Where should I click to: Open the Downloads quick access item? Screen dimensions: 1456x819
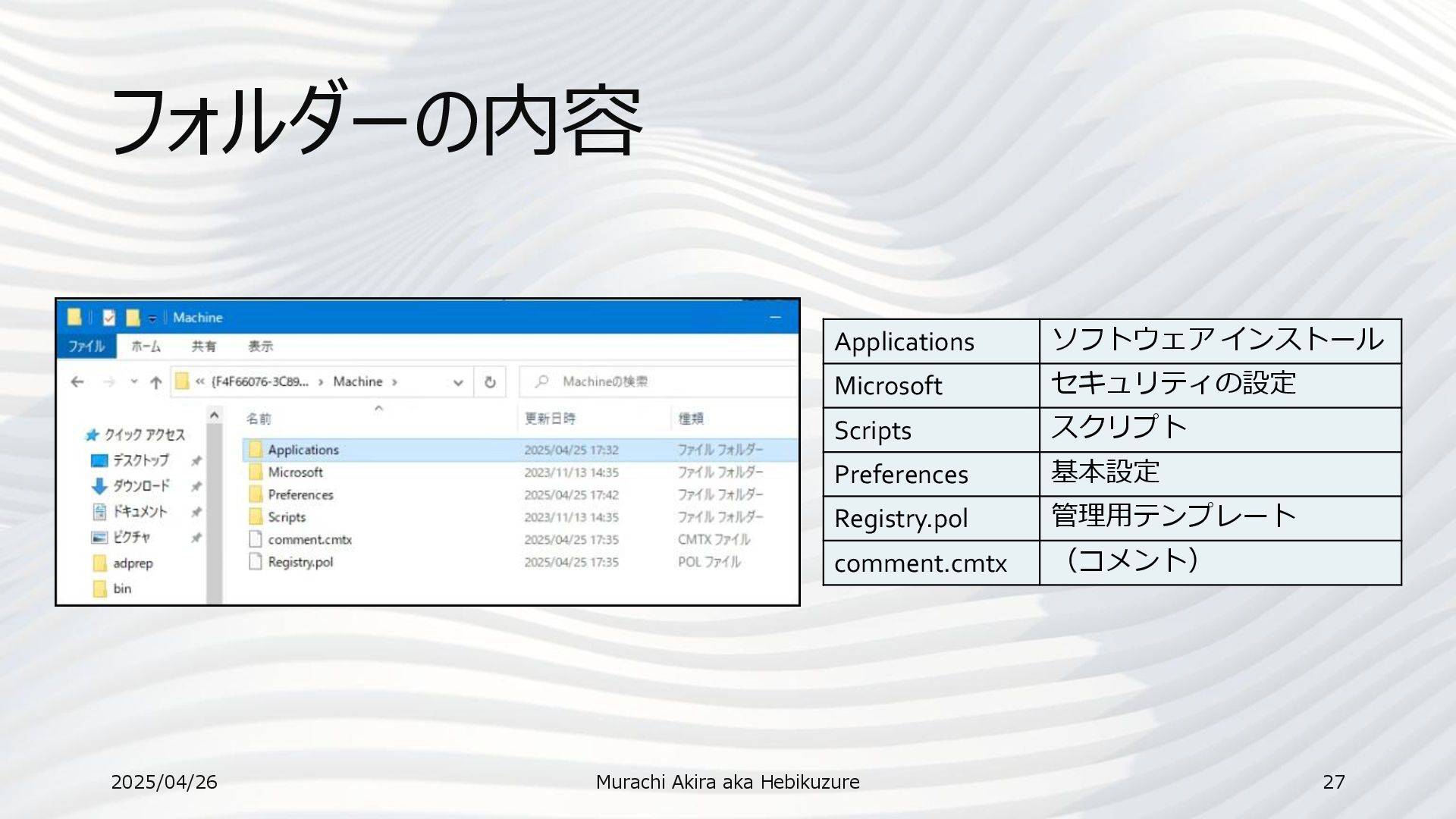(141, 486)
